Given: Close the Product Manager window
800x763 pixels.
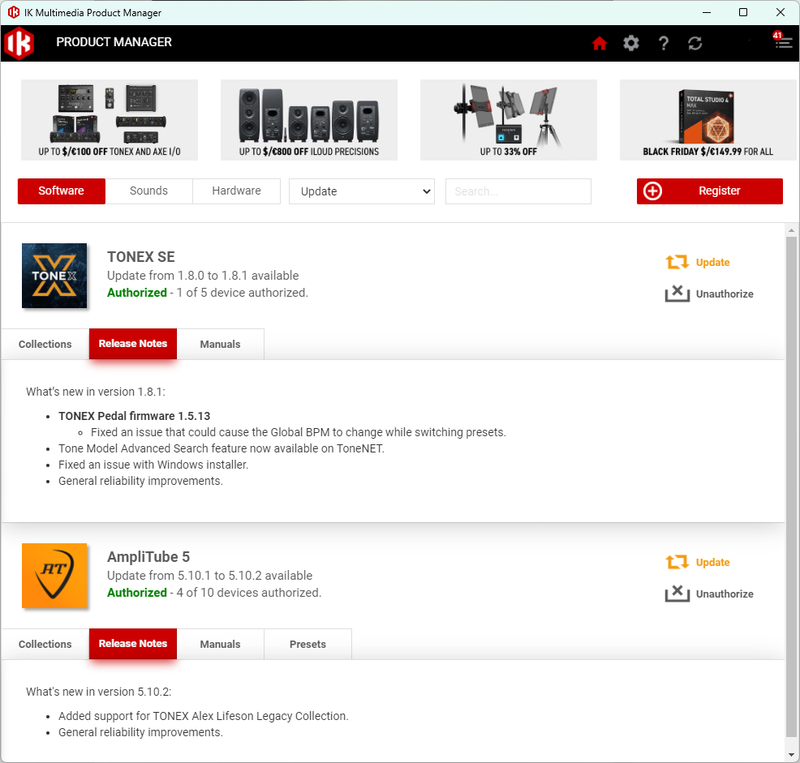Looking at the screenshot, I should coord(781,12).
